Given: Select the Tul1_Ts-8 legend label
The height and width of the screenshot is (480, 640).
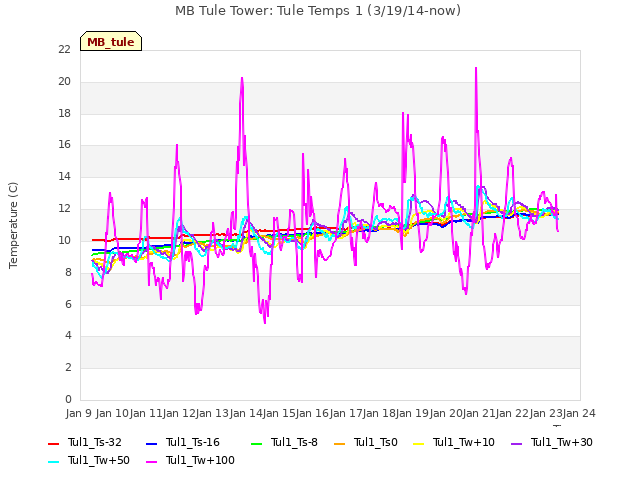Looking at the screenshot, I should [294, 442].
